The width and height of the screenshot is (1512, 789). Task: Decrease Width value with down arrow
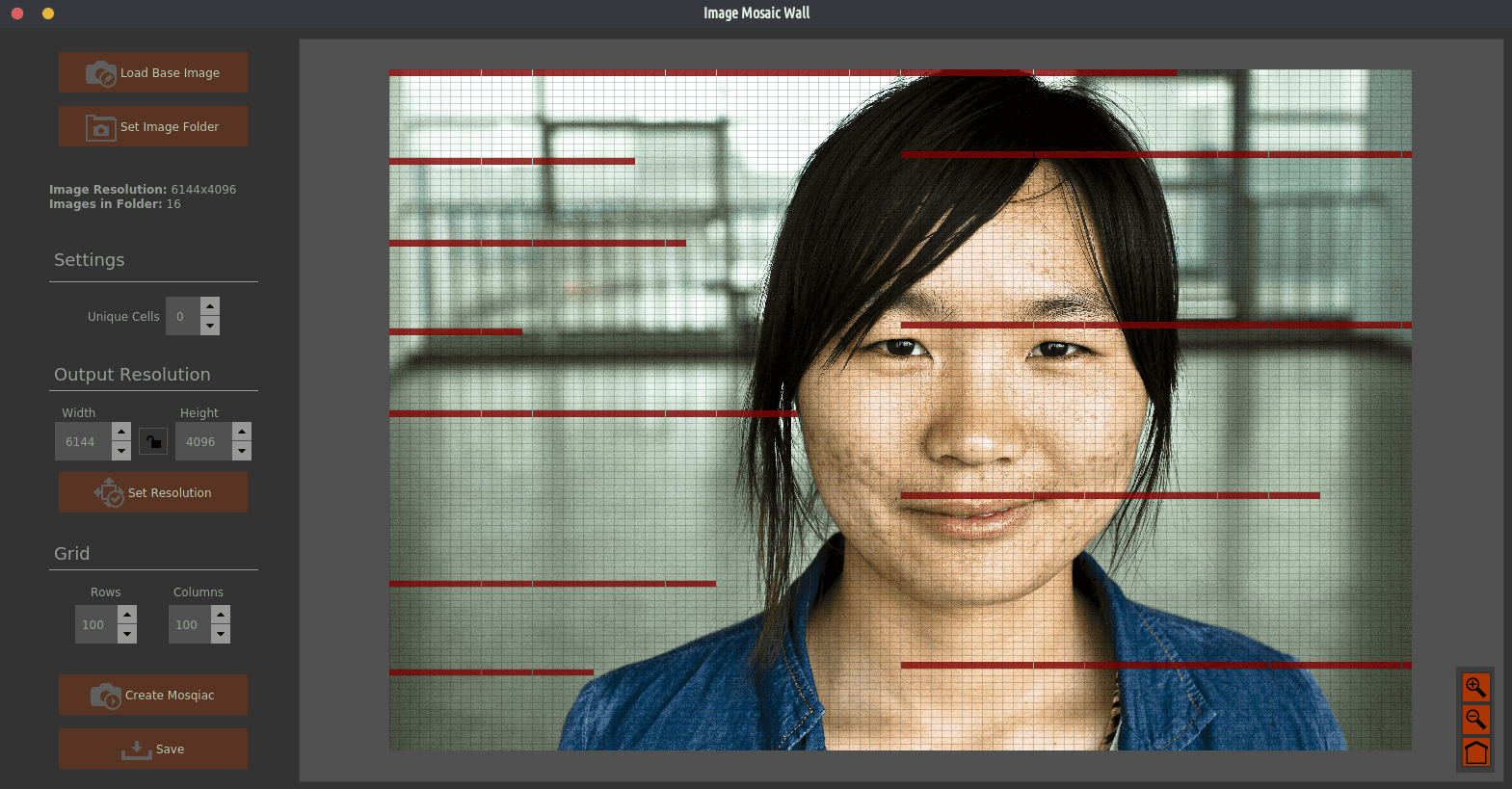(121, 451)
